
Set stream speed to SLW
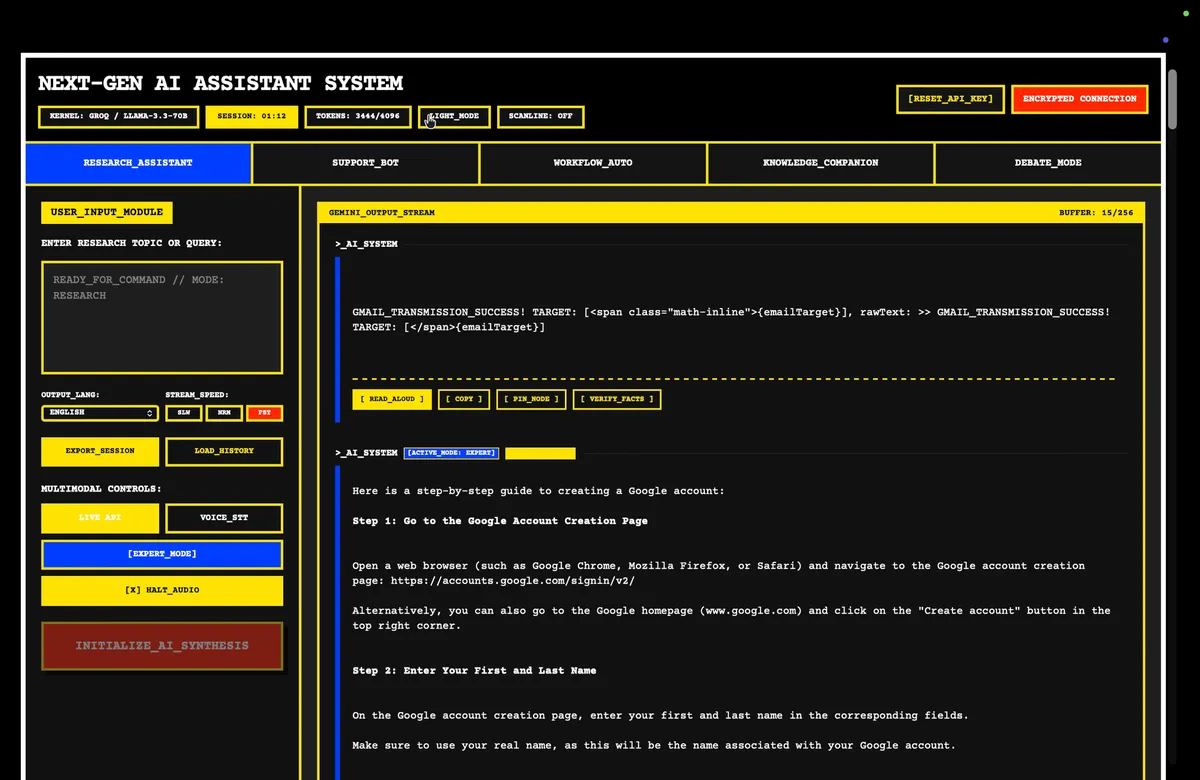(183, 413)
